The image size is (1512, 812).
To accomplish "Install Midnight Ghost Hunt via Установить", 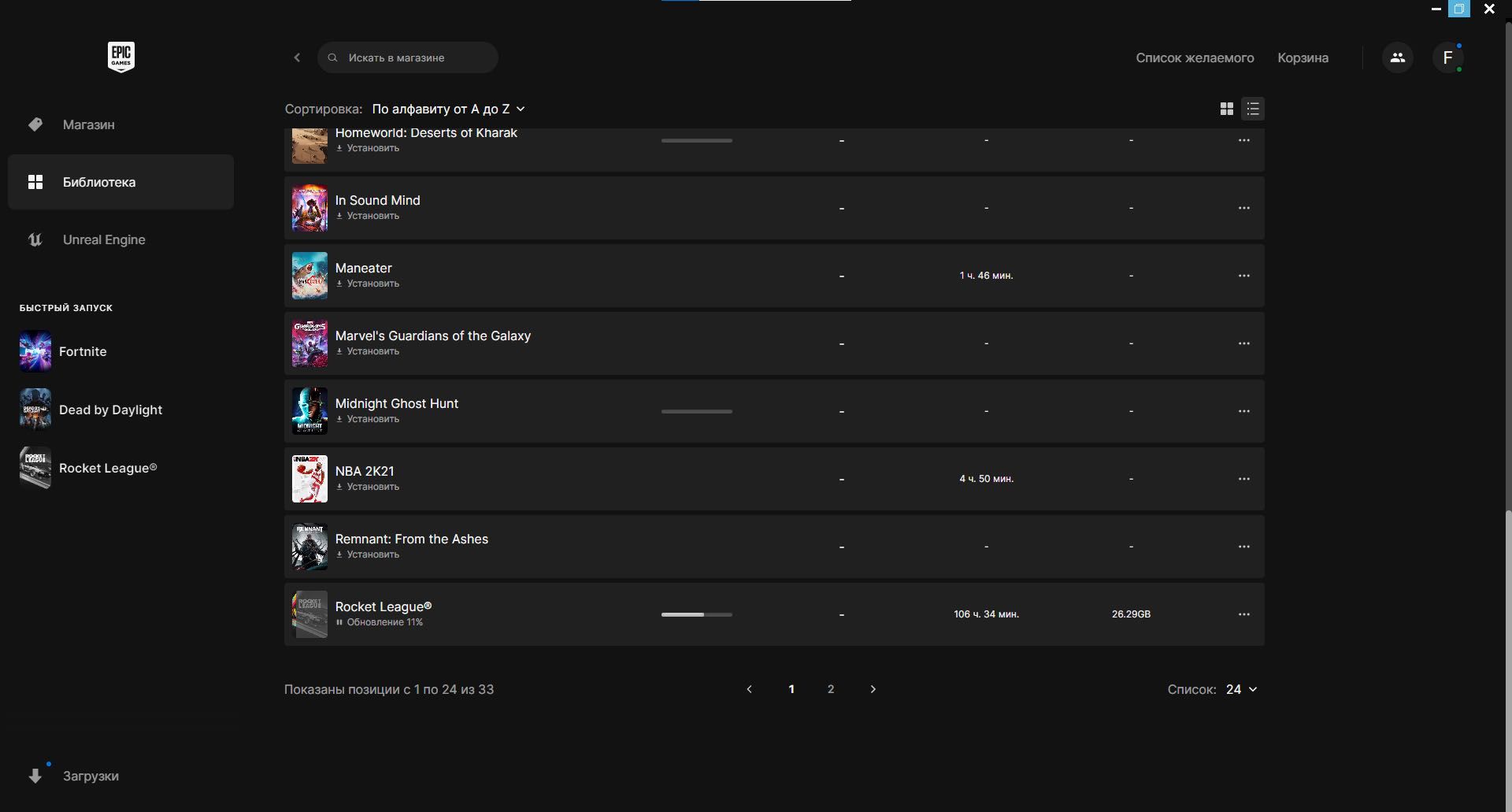I will click(368, 419).
